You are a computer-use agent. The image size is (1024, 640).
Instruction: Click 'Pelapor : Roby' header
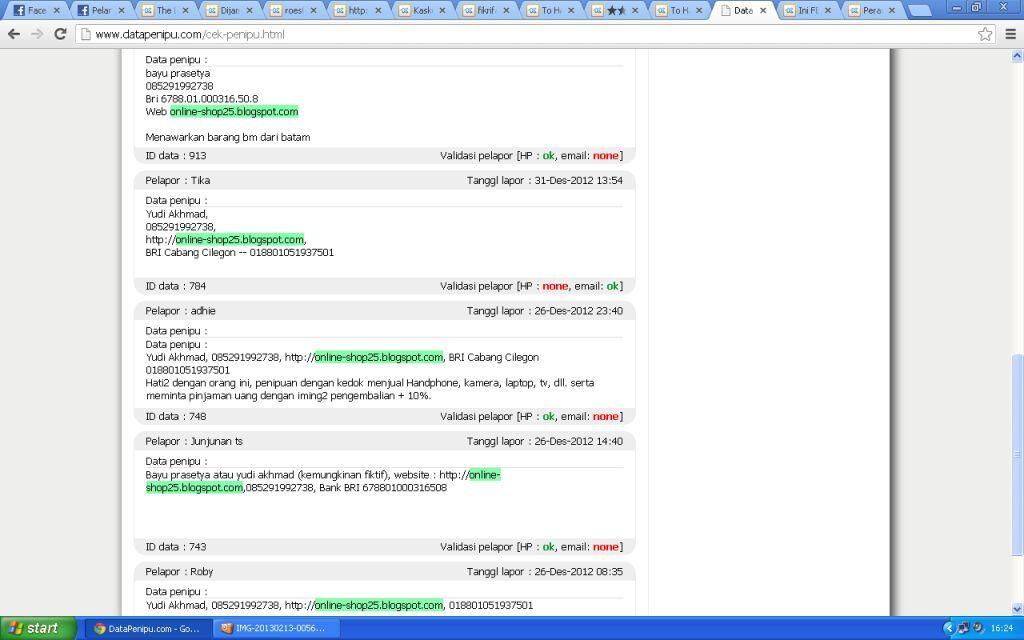[x=179, y=571]
